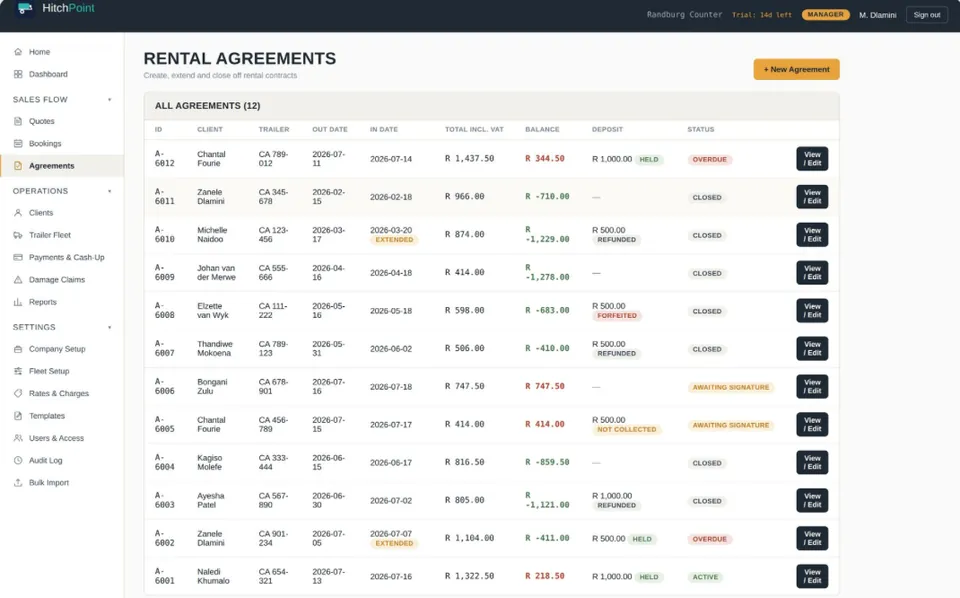Viewport: 960px width, 598px height.
Task: Click trailer CA 567-890
Action: pyautogui.click(x=273, y=500)
